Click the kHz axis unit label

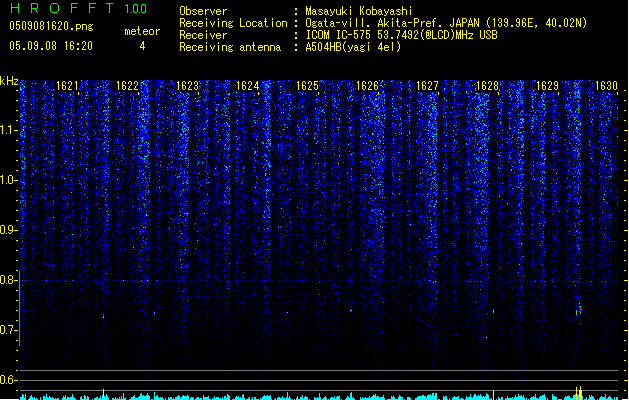[9, 81]
